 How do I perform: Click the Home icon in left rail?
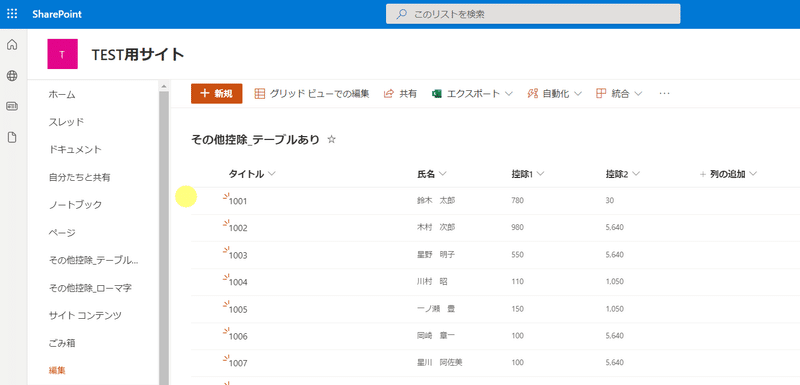click(12, 45)
